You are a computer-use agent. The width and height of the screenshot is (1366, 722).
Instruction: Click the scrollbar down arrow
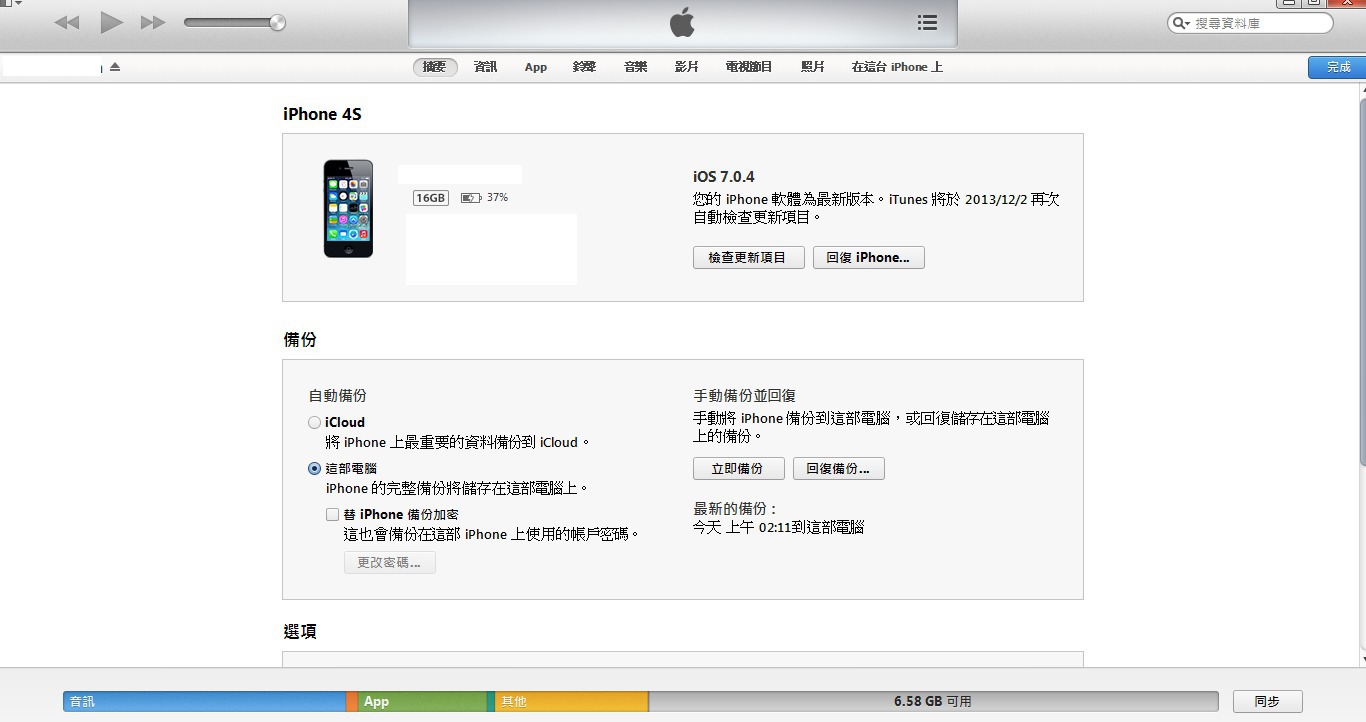tap(1362, 660)
